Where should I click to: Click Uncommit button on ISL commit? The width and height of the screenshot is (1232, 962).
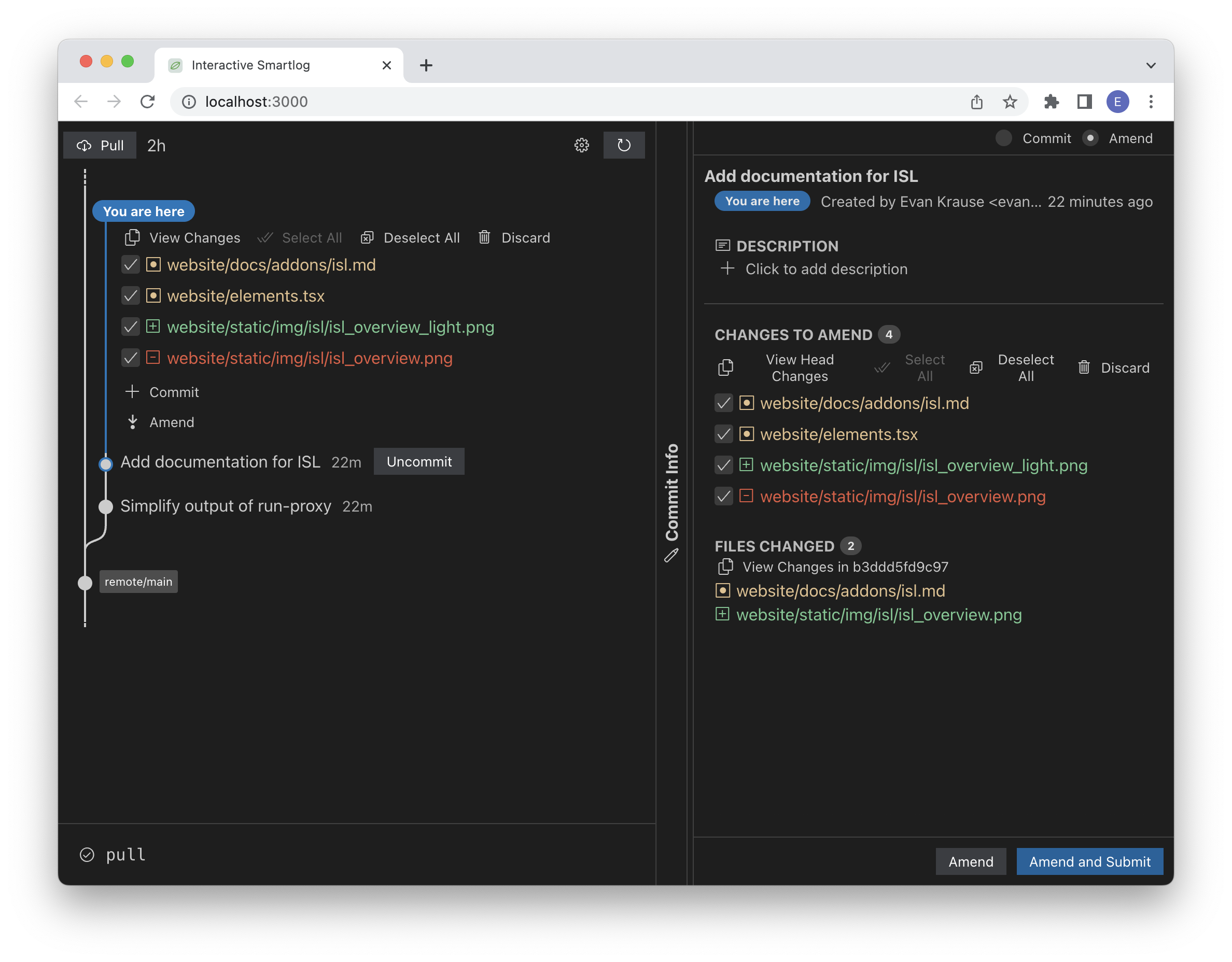419,461
